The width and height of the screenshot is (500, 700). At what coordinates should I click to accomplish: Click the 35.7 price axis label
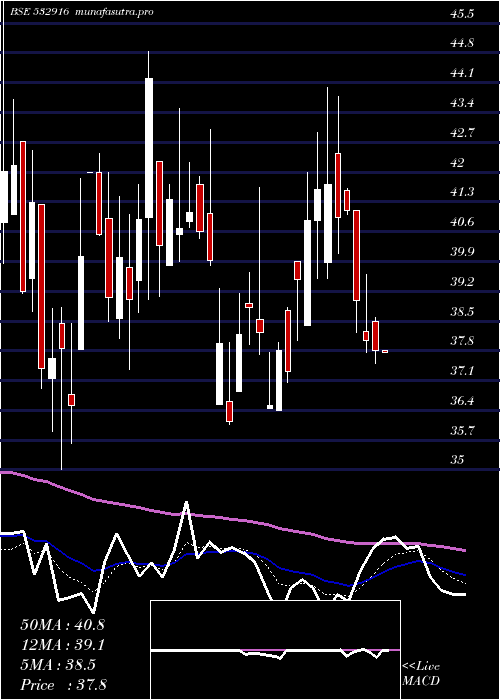point(462,431)
